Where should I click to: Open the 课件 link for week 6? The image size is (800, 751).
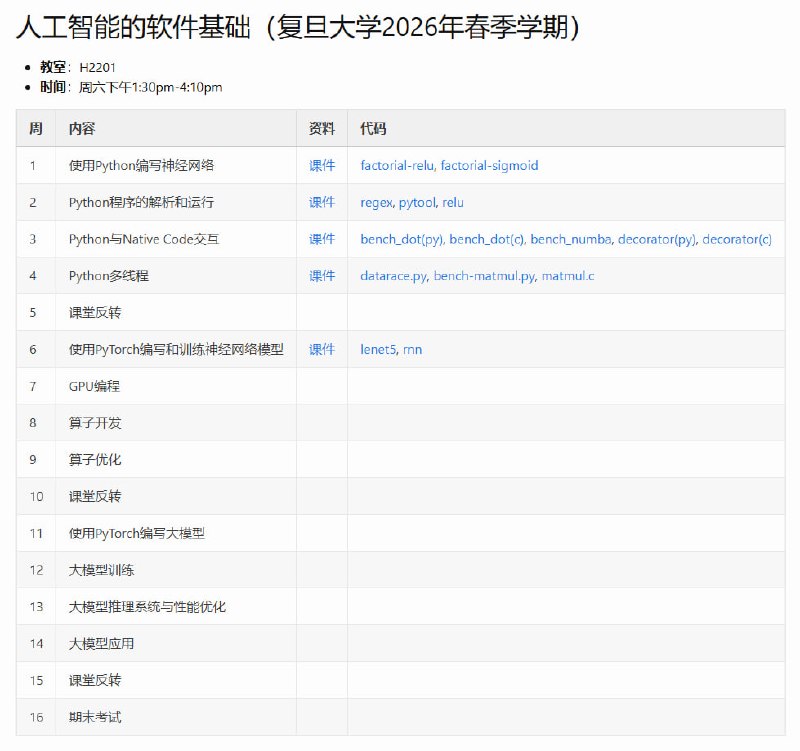tap(319, 349)
